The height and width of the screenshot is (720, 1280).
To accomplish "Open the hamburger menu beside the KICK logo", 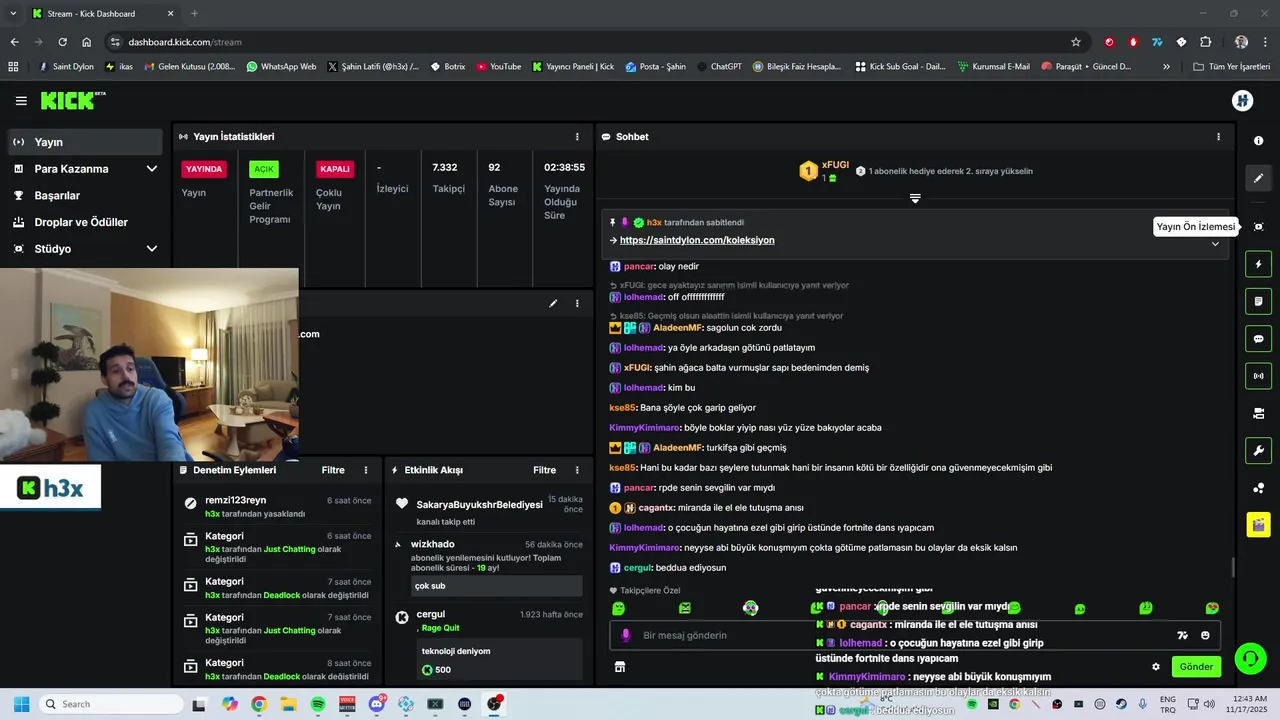I will coord(21,101).
